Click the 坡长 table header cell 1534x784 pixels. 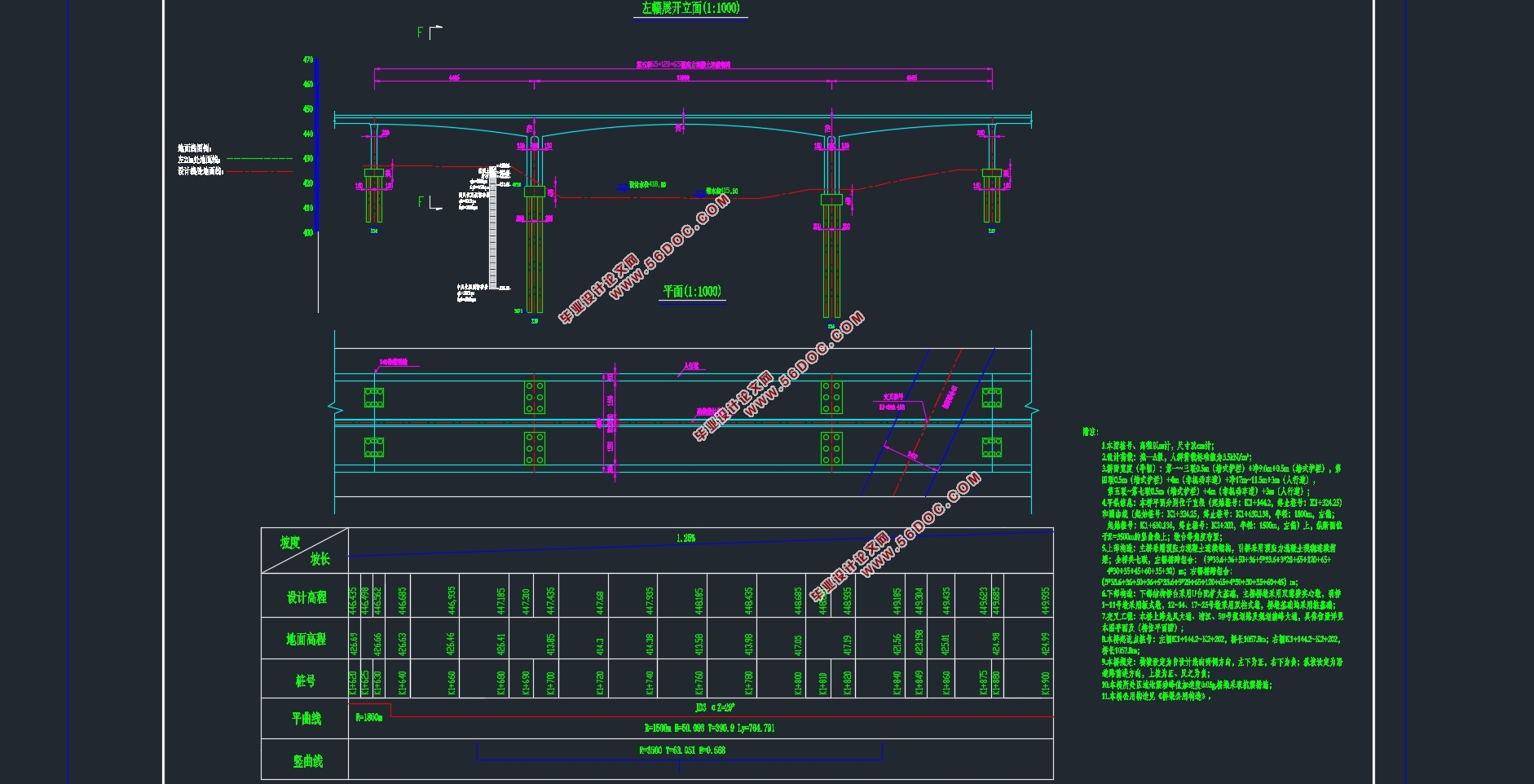coord(320,559)
